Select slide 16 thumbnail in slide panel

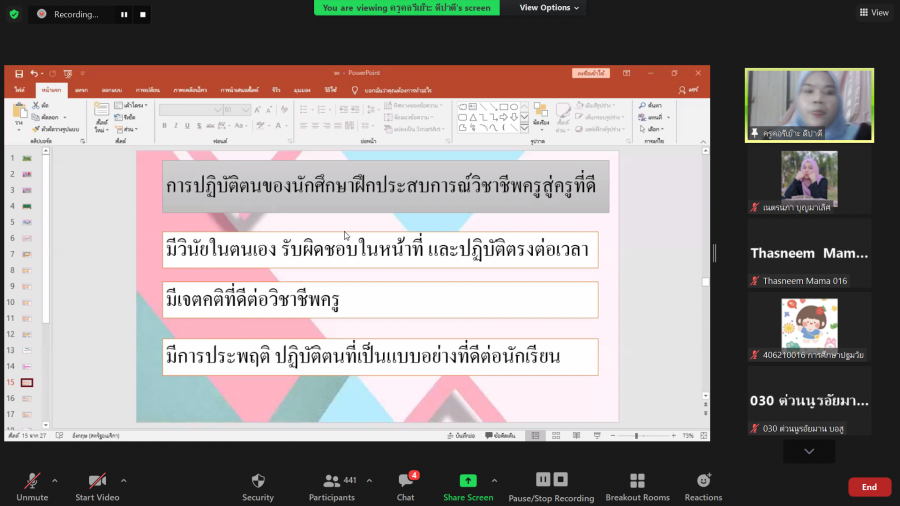pyautogui.click(x=27, y=398)
